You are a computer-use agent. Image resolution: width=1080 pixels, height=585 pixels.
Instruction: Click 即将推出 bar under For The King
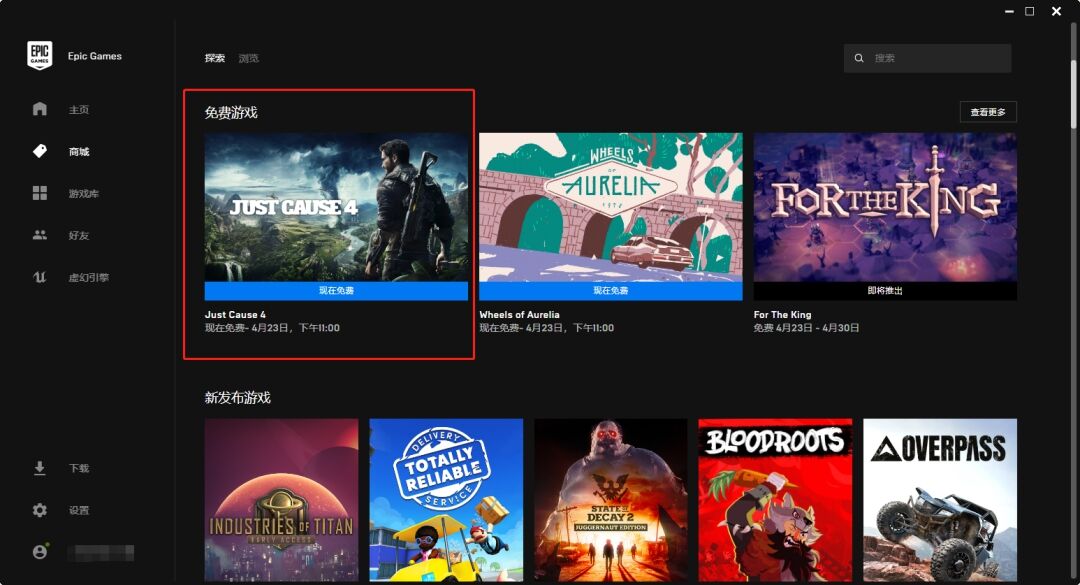point(885,290)
